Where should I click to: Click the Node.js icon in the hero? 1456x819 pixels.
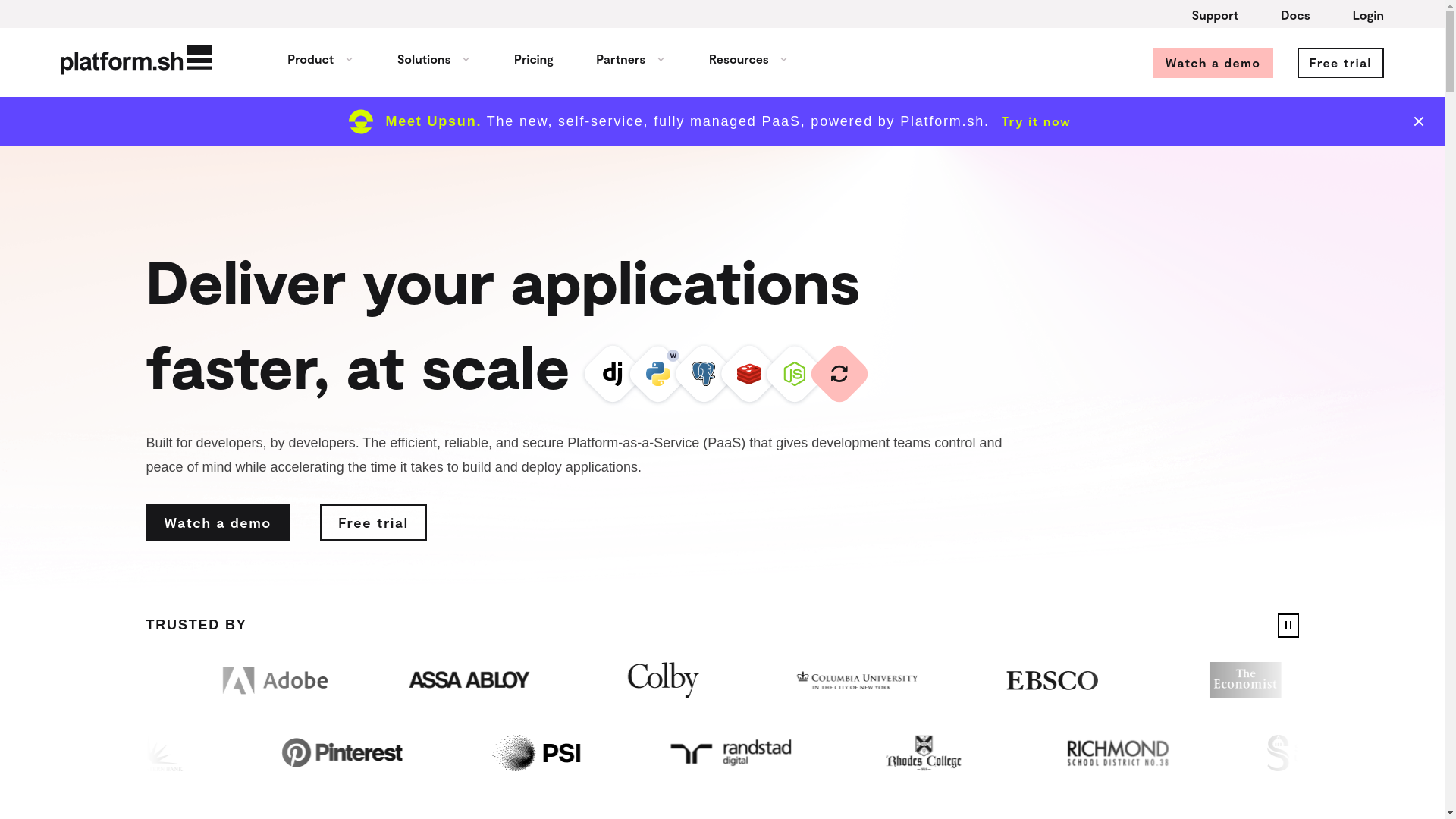(795, 374)
